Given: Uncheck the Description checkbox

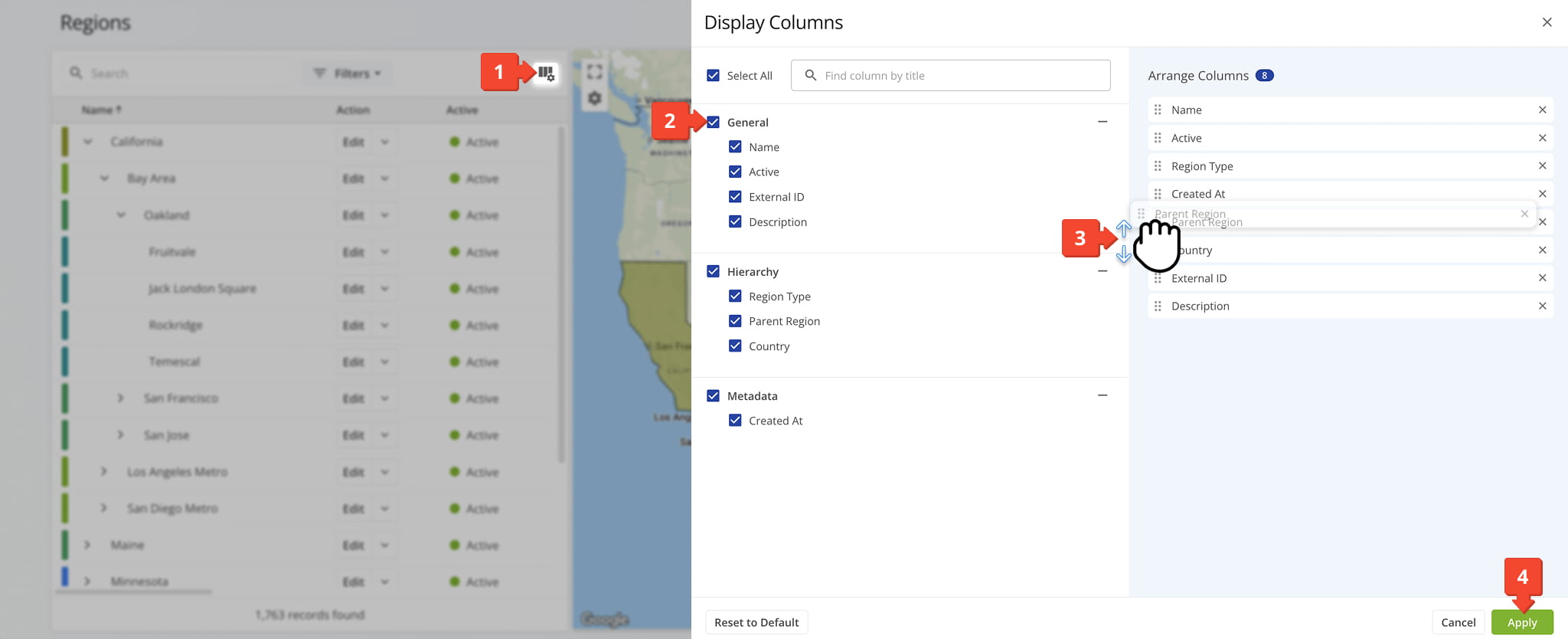Looking at the screenshot, I should (x=735, y=221).
